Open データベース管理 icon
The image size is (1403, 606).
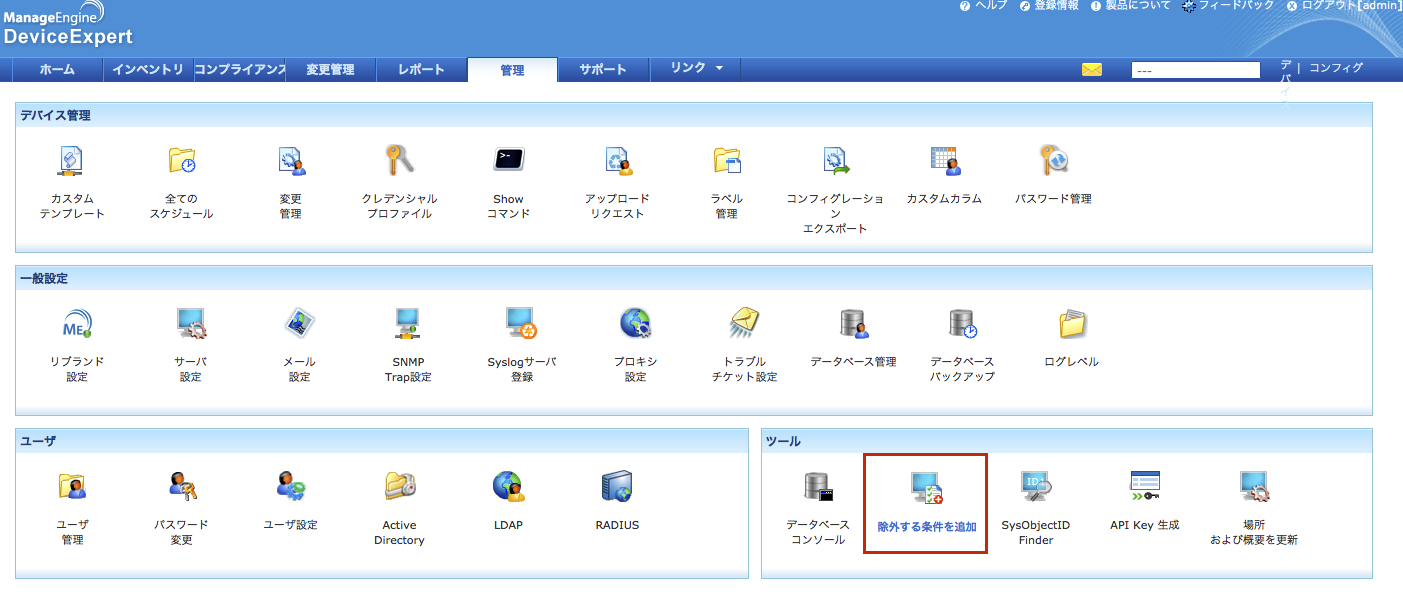click(x=853, y=323)
